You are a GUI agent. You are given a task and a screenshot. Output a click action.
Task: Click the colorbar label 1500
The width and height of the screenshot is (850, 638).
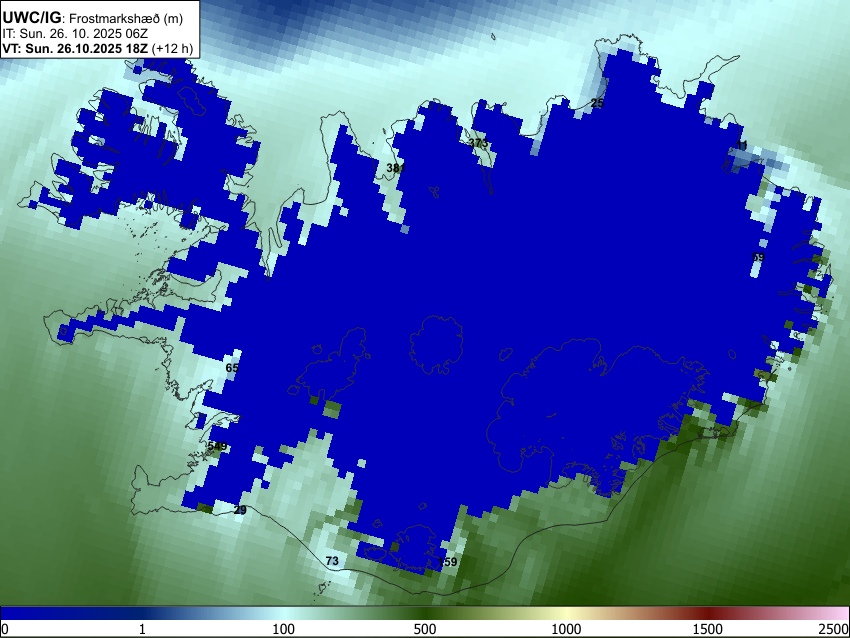(x=708, y=629)
